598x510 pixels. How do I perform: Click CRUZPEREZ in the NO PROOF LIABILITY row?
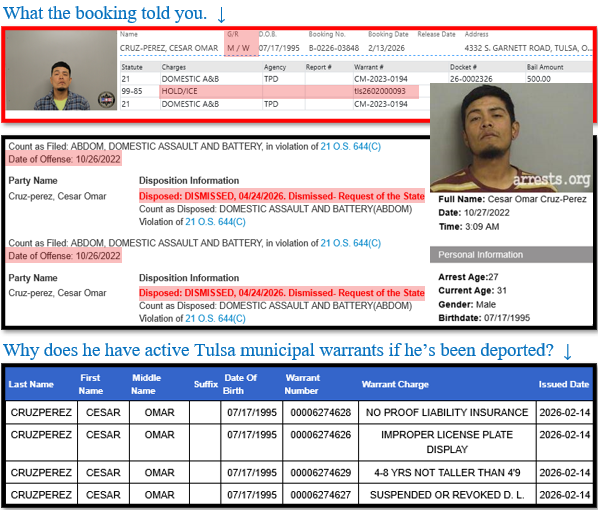pyautogui.click(x=41, y=412)
